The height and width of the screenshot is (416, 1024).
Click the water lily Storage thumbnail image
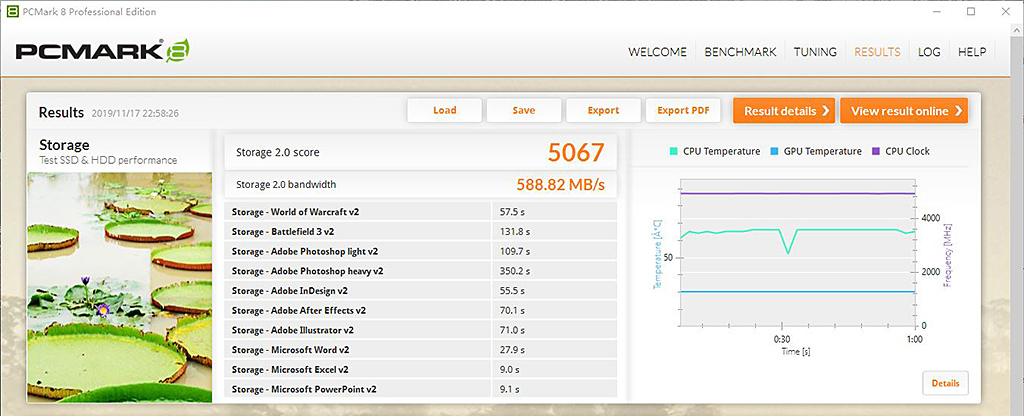click(120, 287)
